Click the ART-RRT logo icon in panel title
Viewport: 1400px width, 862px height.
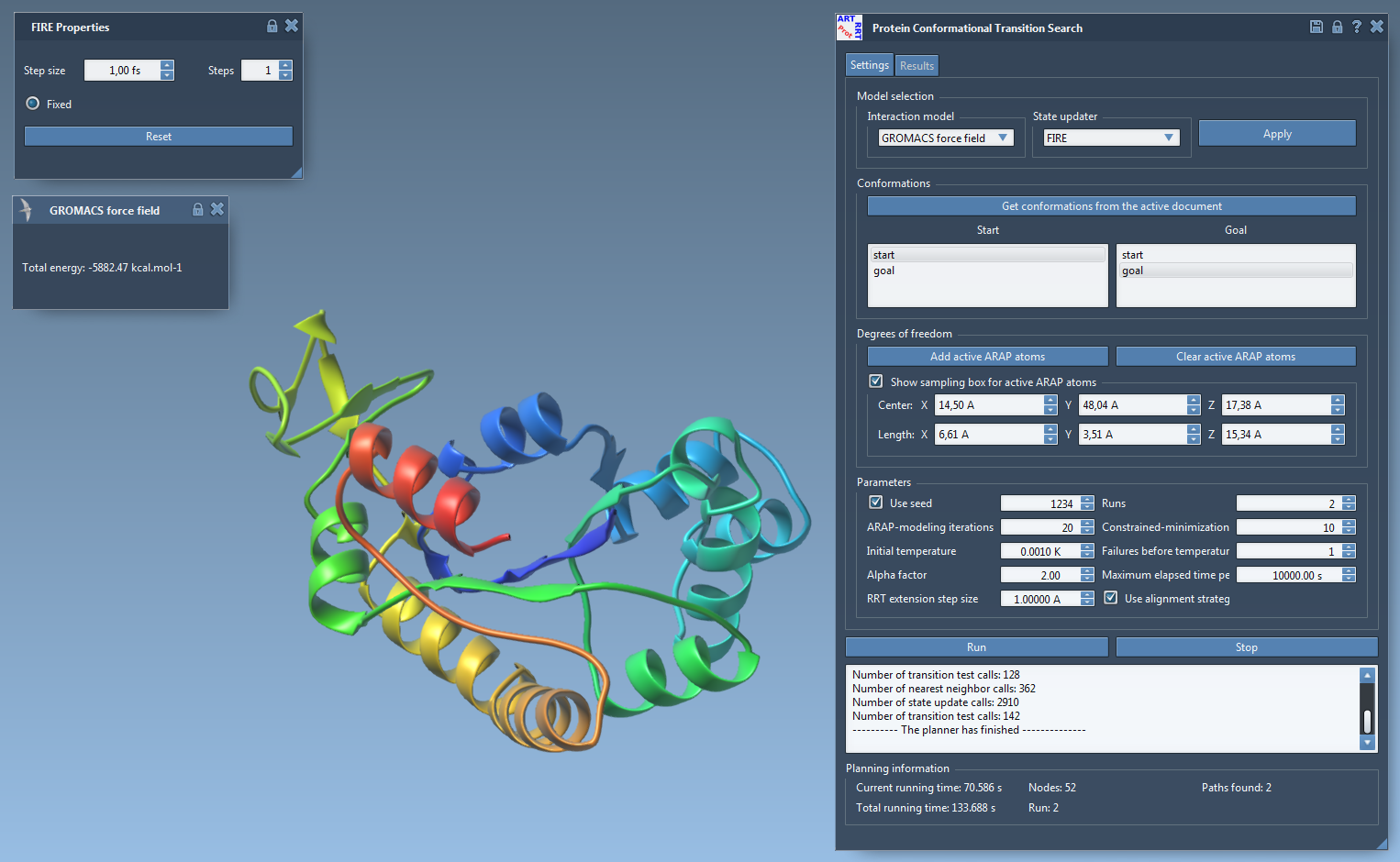[849, 28]
